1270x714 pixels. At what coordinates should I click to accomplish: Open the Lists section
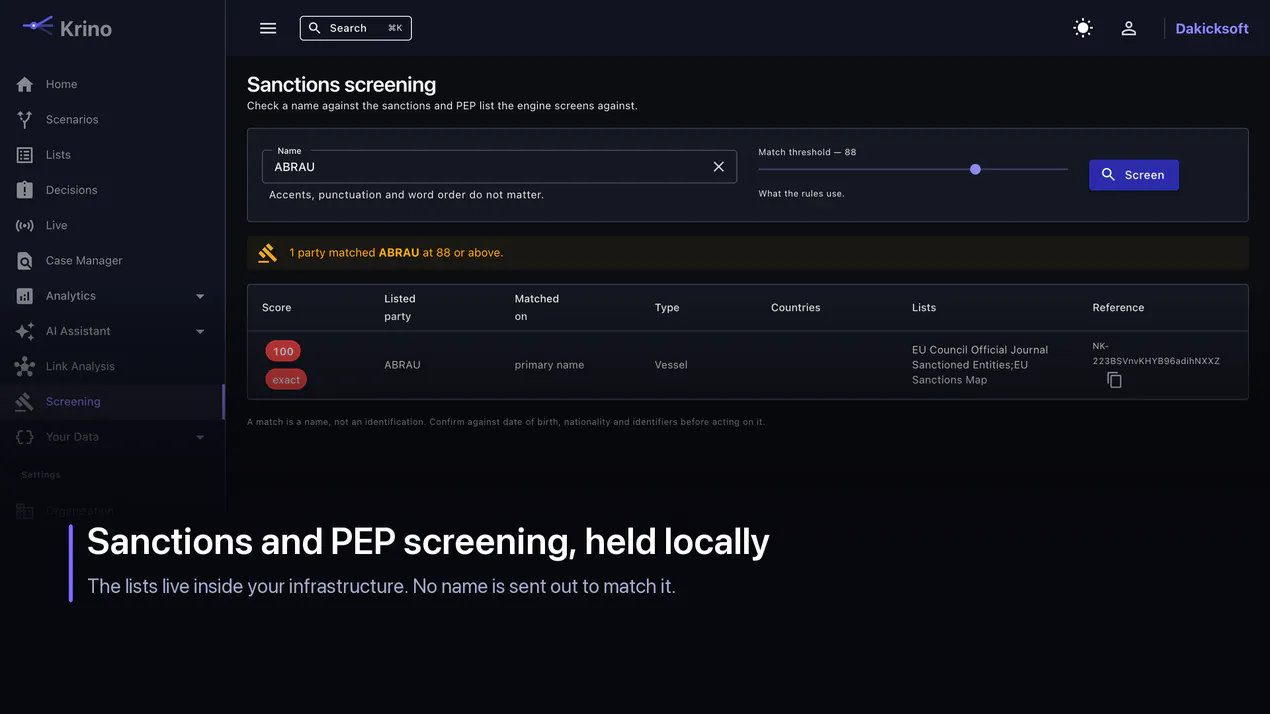[x=58, y=155]
